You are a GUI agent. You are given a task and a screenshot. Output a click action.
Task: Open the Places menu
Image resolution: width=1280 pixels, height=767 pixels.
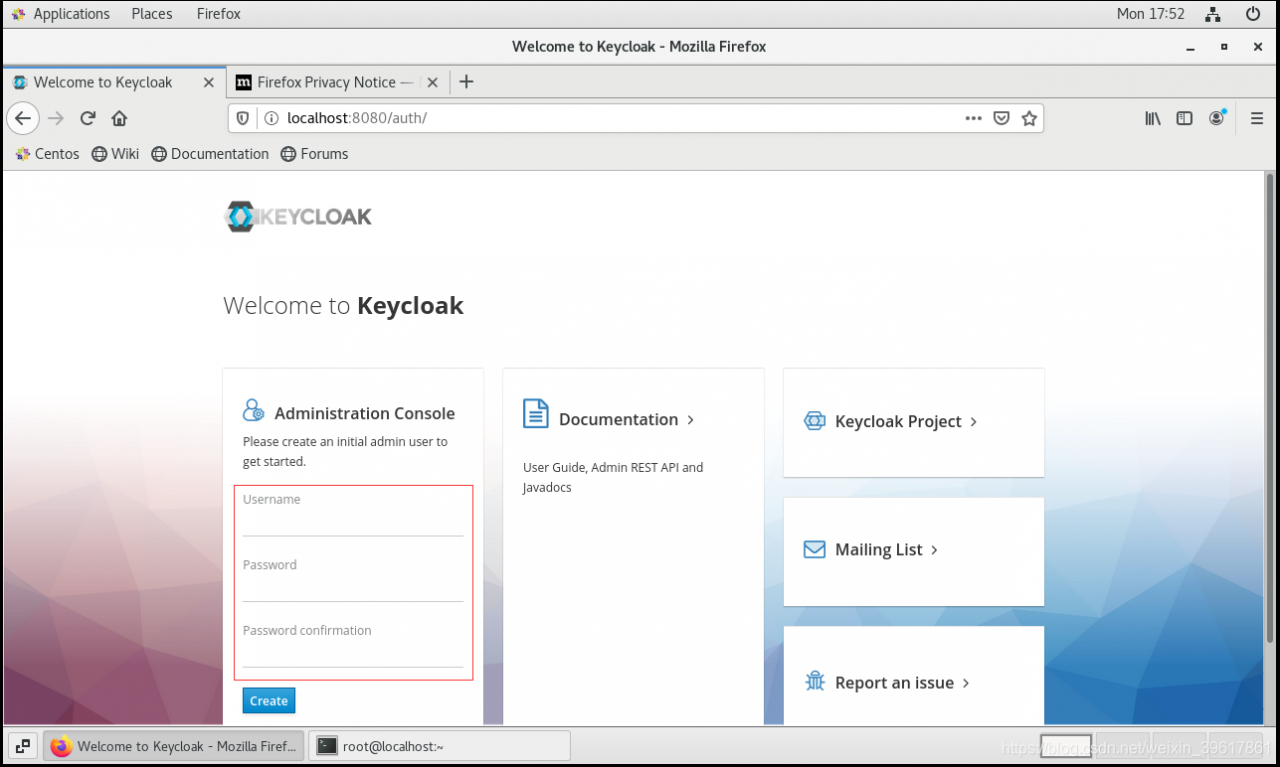click(152, 14)
